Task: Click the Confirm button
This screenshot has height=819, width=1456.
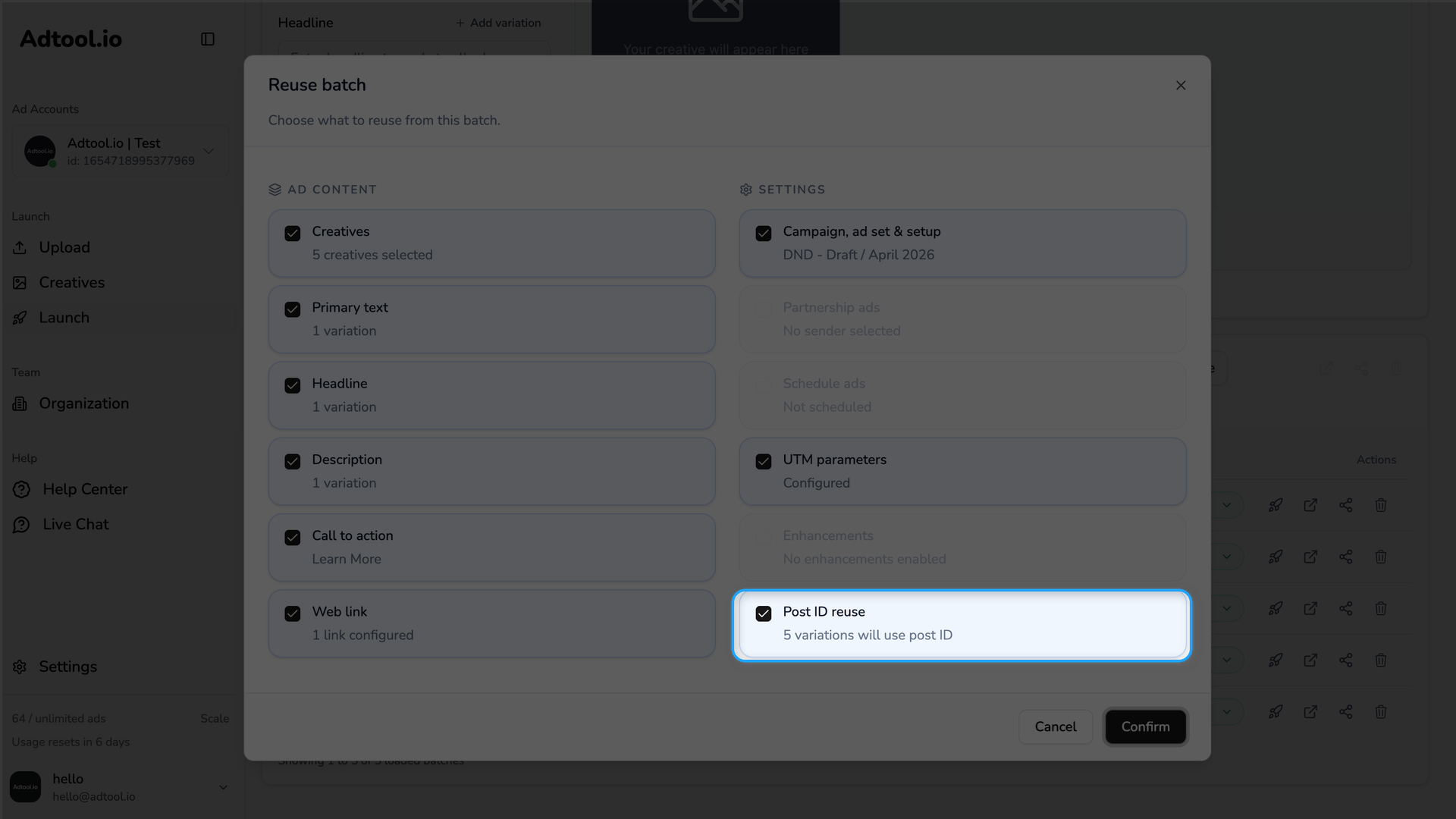Action: (x=1145, y=726)
